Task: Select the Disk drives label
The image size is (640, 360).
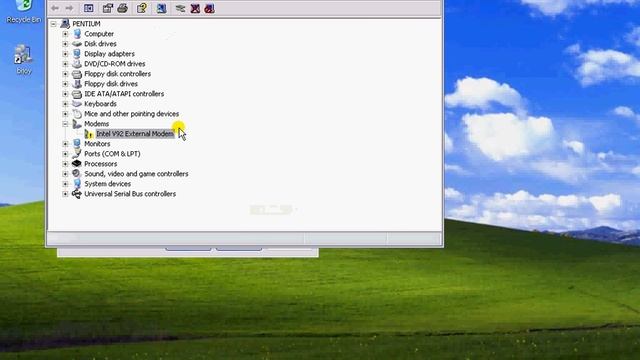Action: 100,44
